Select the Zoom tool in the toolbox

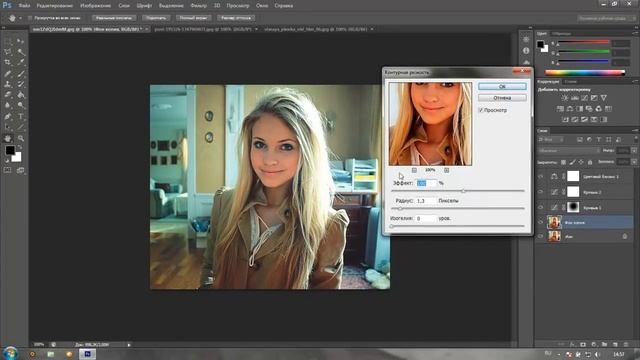click(x=20, y=138)
